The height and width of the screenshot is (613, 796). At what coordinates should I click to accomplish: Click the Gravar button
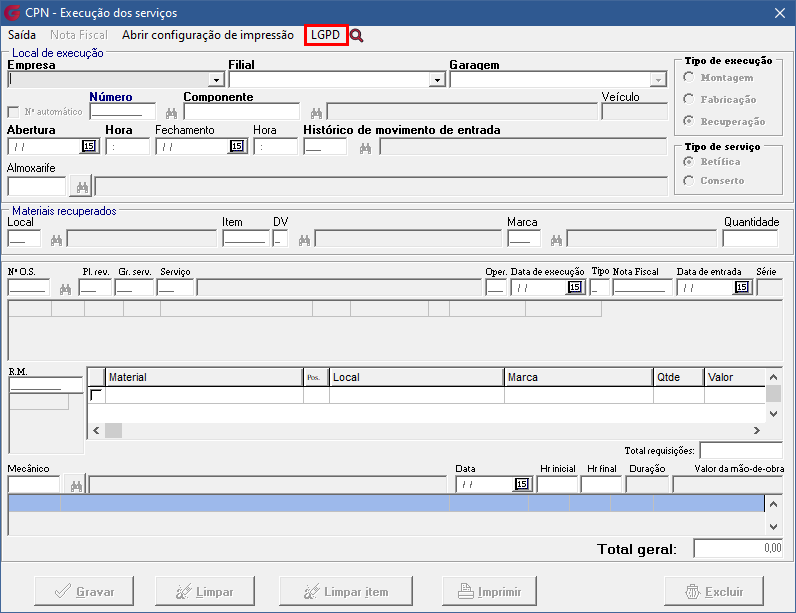[84, 591]
